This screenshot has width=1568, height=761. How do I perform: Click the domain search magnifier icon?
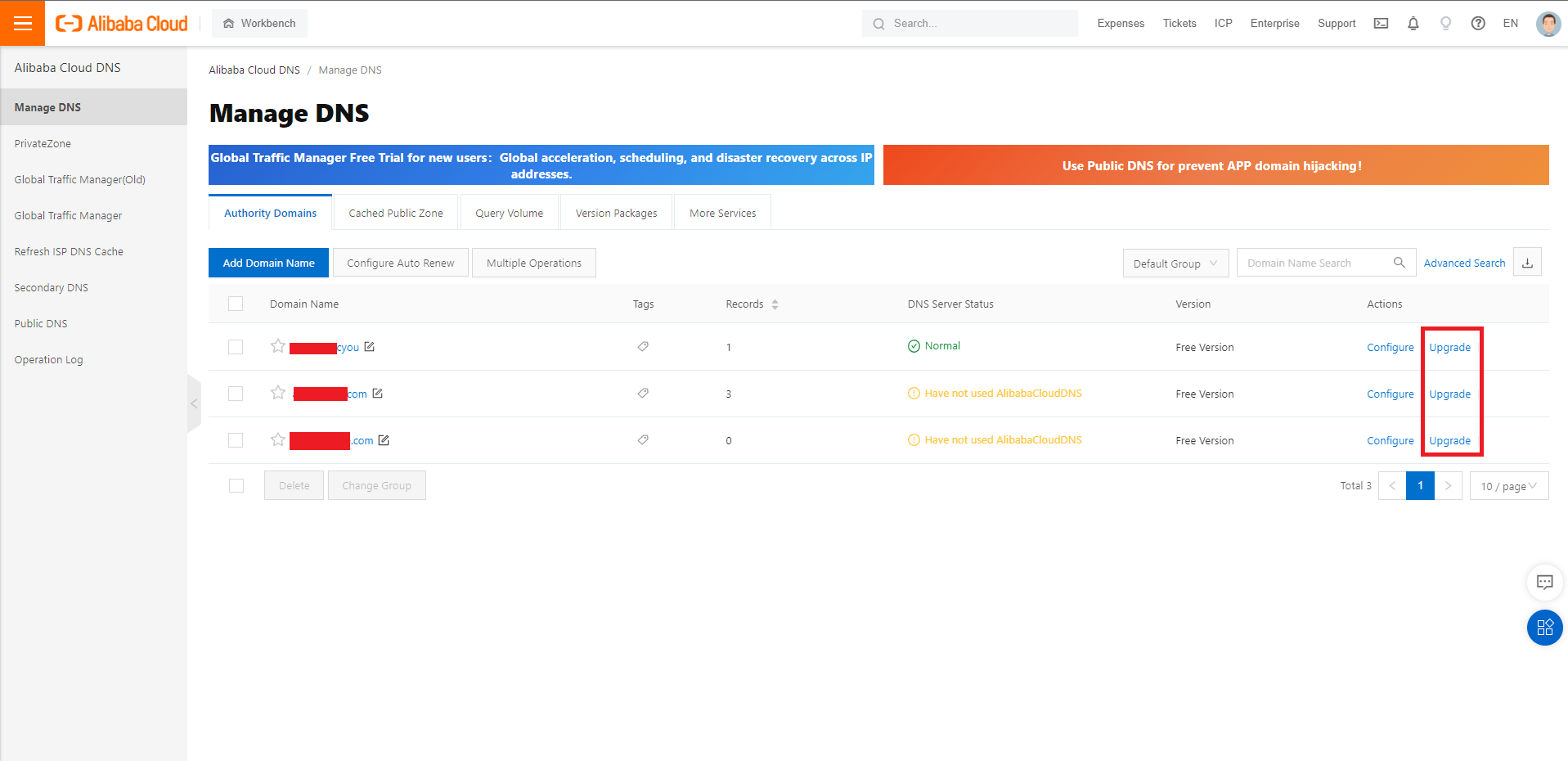pyautogui.click(x=1399, y=263)
